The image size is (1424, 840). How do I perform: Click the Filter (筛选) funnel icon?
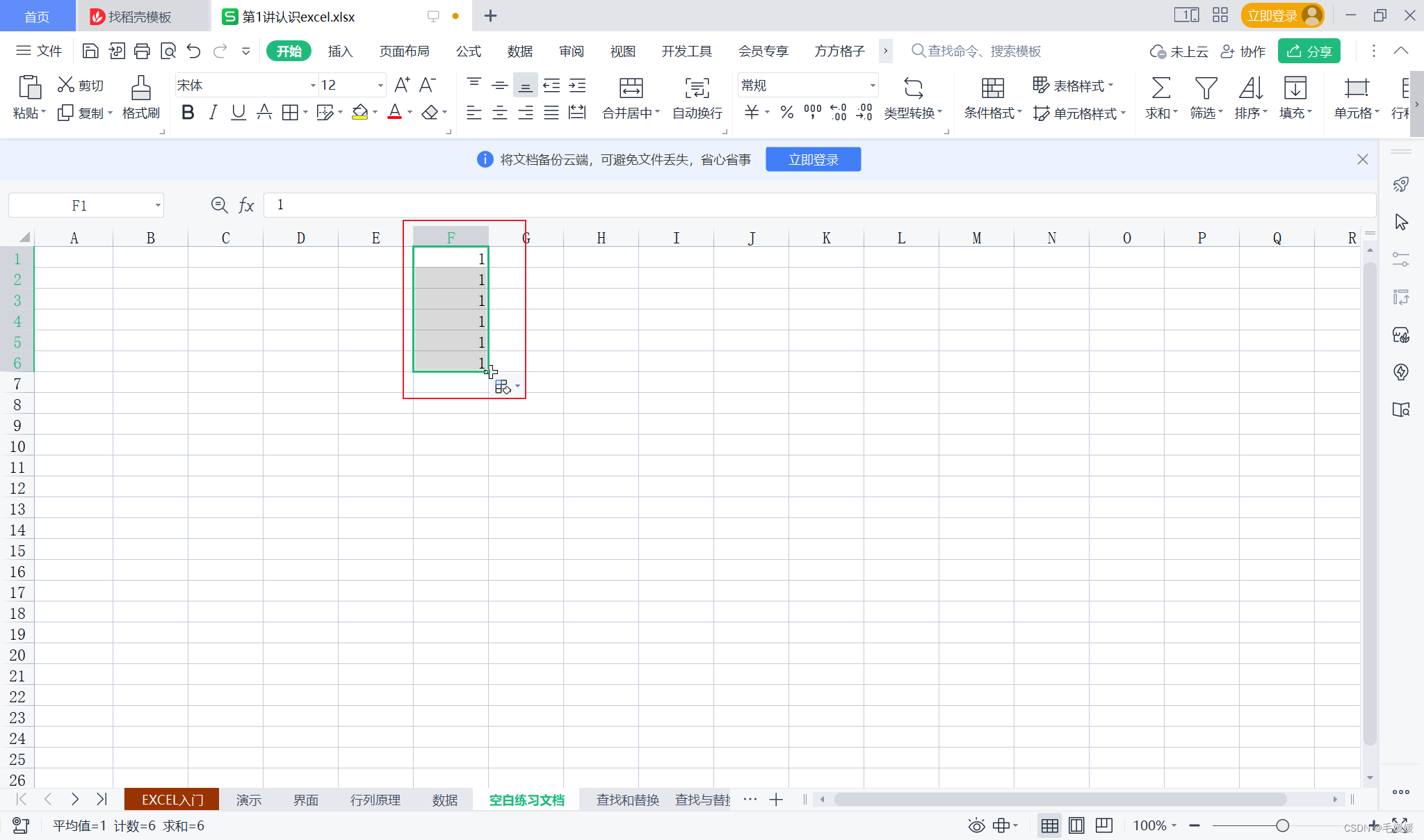tap(1206, 88)
